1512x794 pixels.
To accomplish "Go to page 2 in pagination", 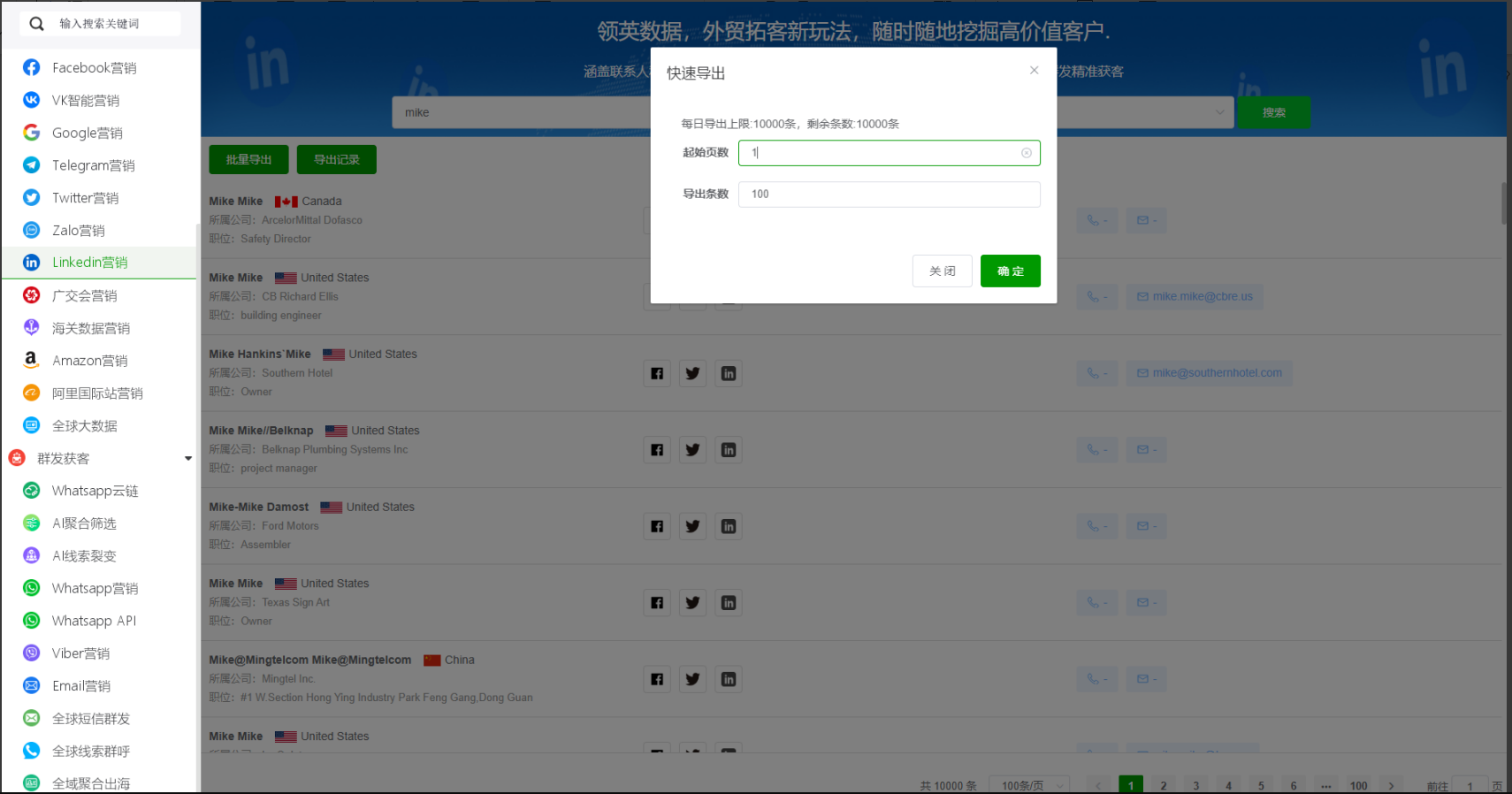I will point(1164,785).
